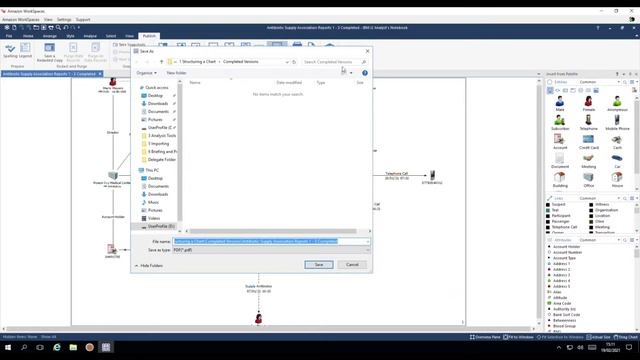Open the view options dropdown arrow

click(351, 73)
